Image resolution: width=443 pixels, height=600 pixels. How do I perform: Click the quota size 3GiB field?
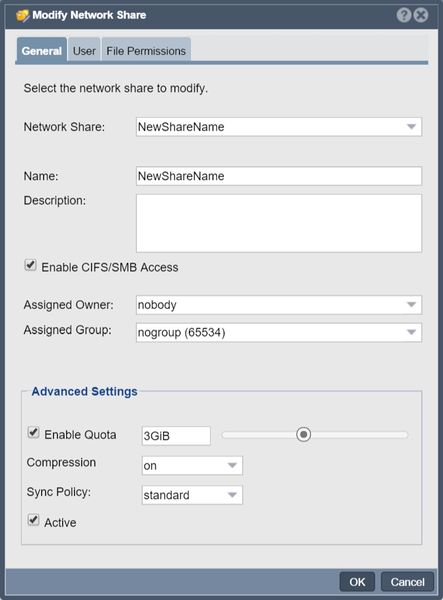tap(176, 436)
